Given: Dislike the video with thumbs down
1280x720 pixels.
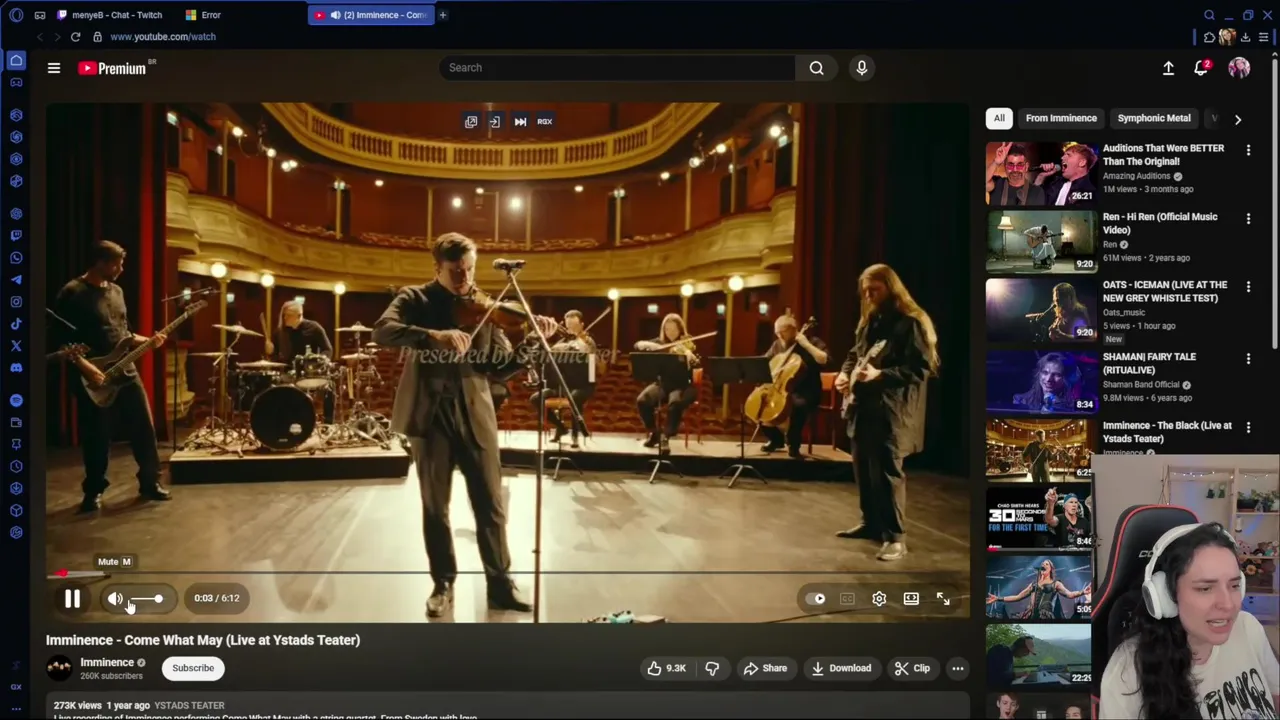Looking at the screenshot, I should pyautogui.click(x=712, y=668).
